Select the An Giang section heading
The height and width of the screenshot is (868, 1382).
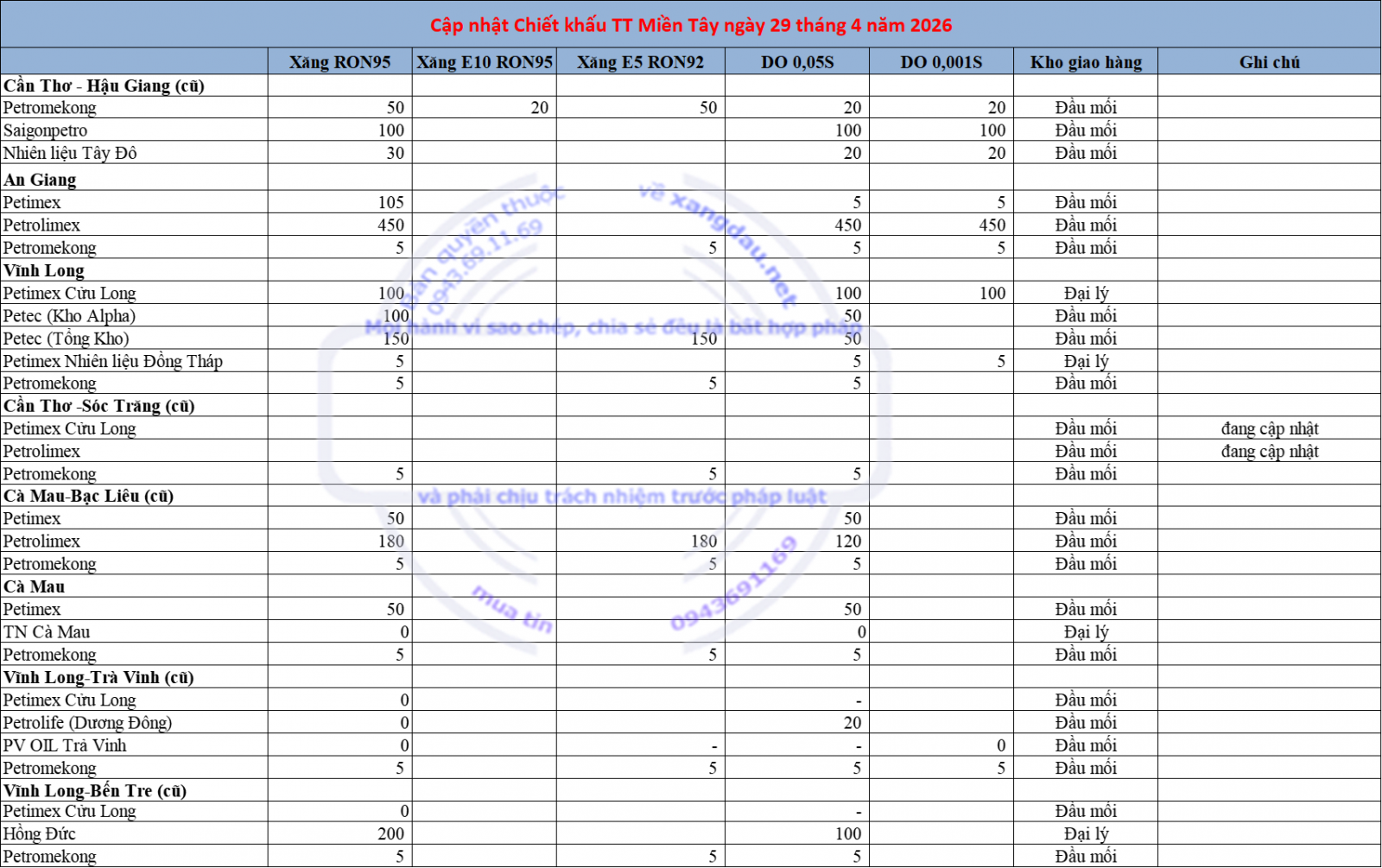(x=40, y=180)
